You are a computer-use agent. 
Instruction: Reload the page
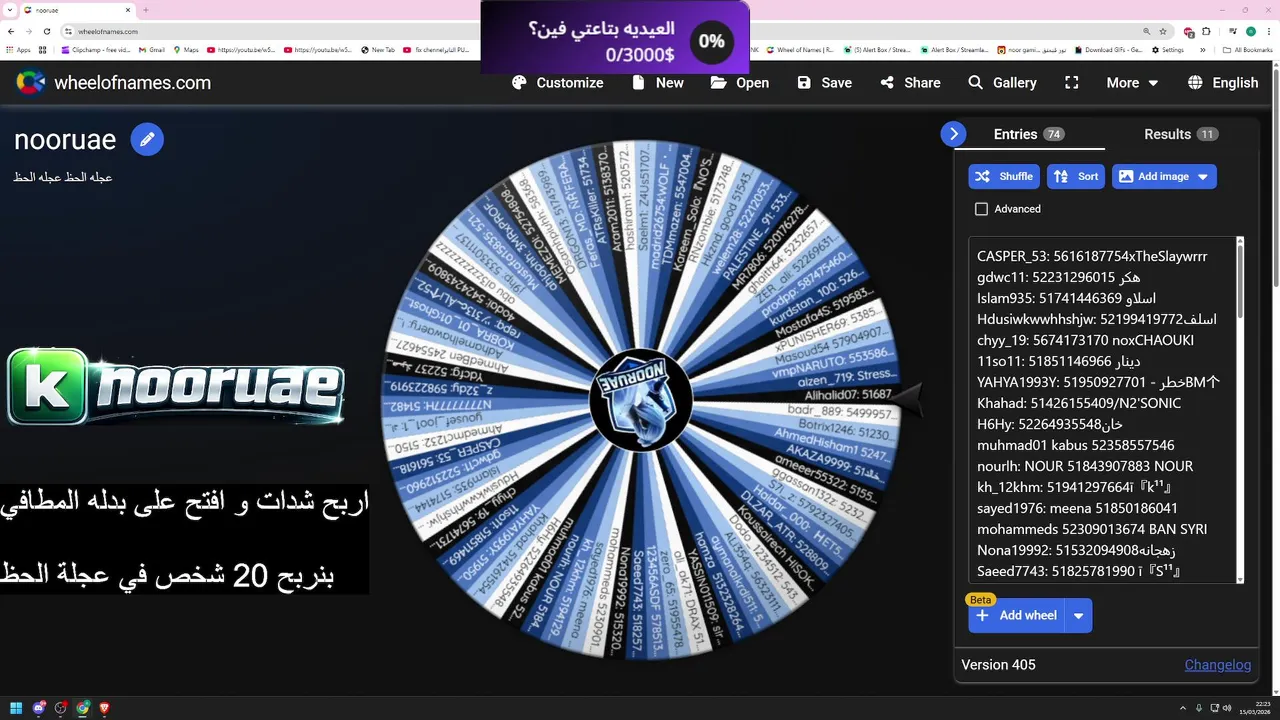46,31
